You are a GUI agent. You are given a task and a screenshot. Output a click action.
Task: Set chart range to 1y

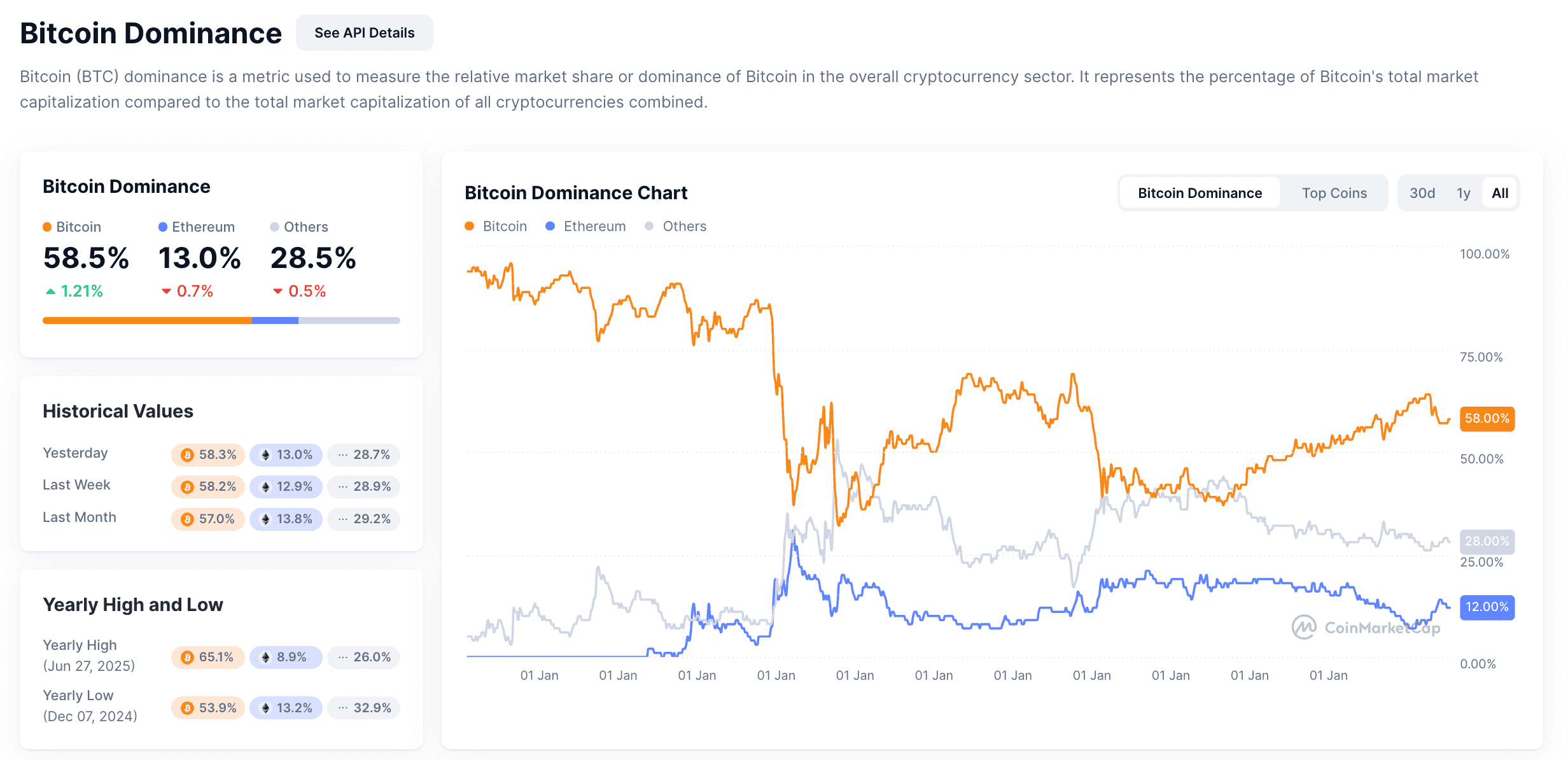coord(1464,194)
